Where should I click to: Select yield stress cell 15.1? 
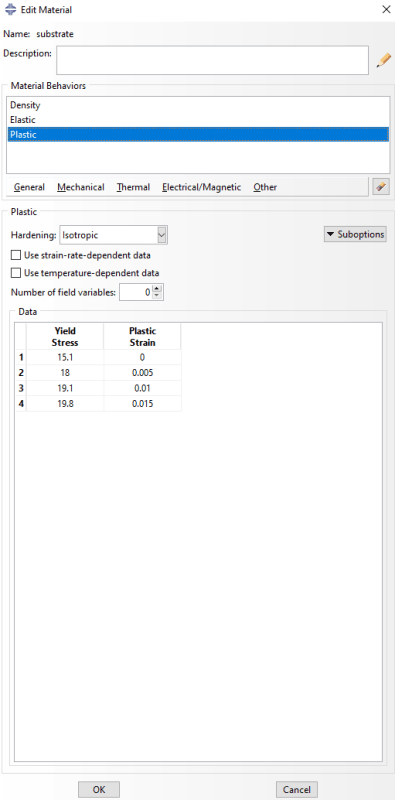(x=65, y=358)
